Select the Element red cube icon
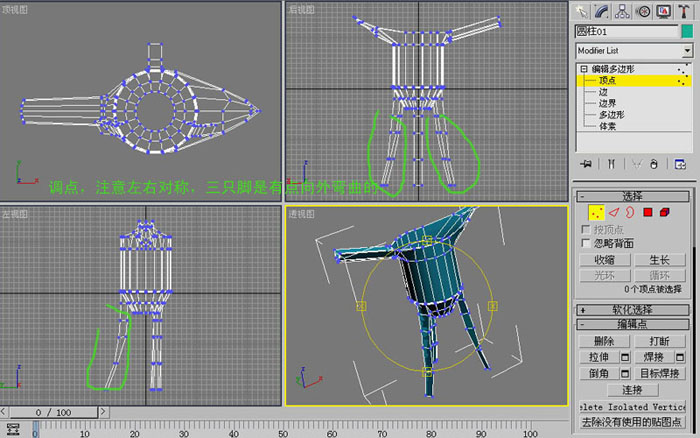700x438 pixels. [x=665, y=213]
